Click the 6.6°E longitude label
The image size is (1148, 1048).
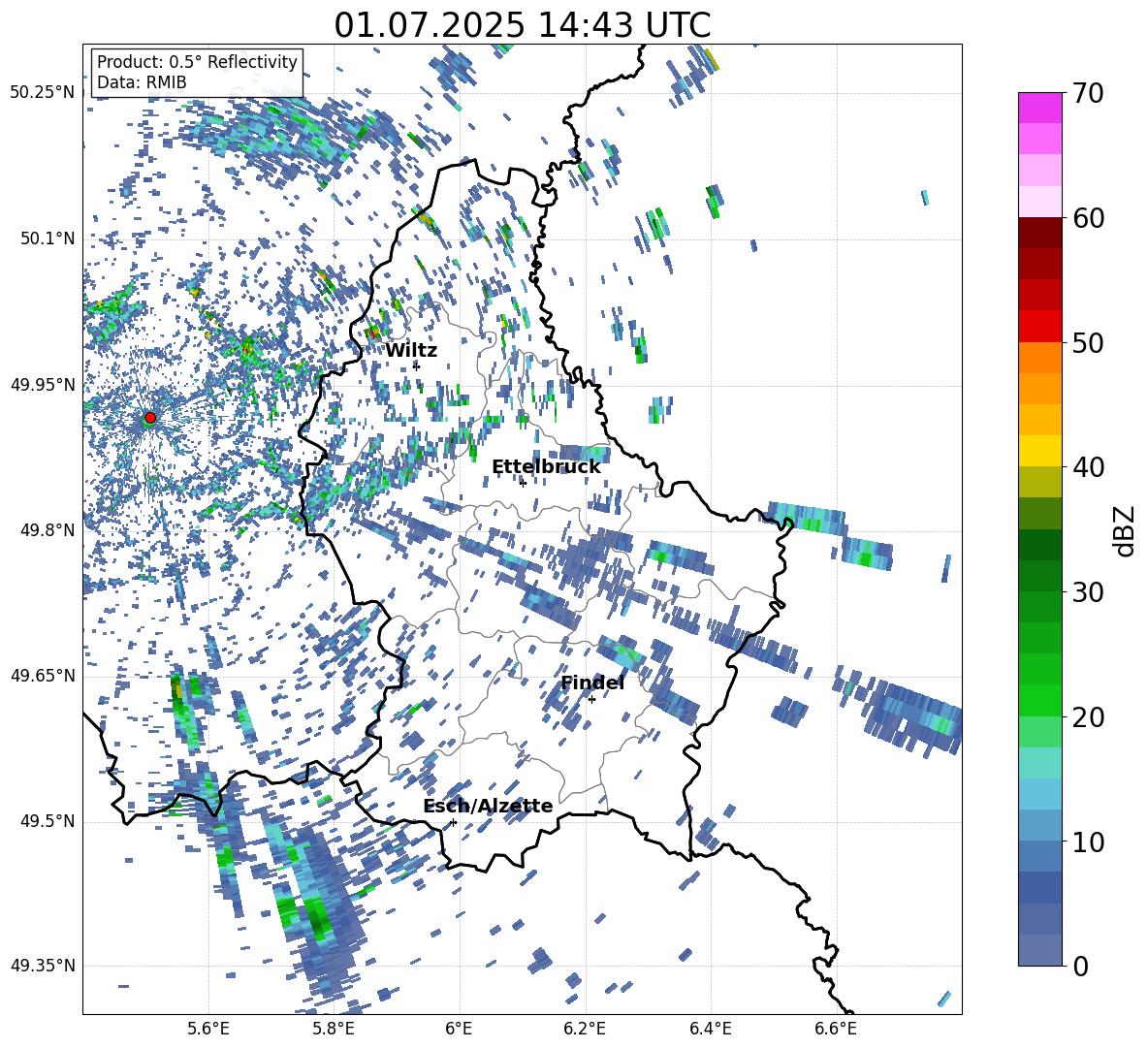click(836, 1030)
